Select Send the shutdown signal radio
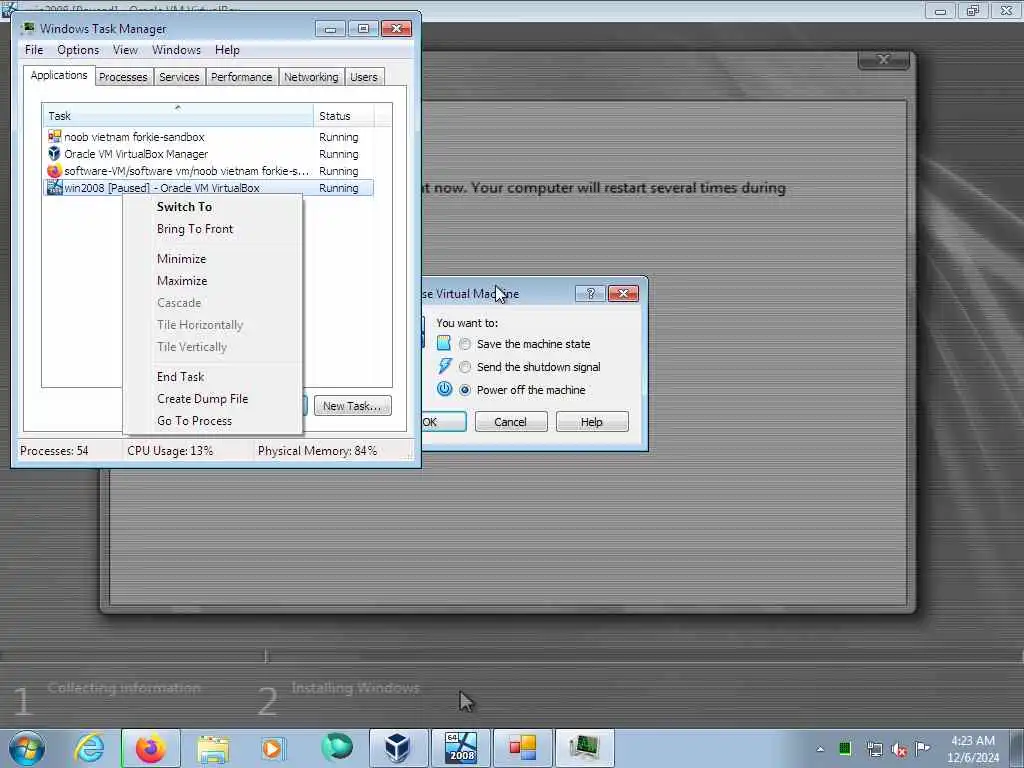The width and height of the screenshot is (1024, 768). point(464,367)
